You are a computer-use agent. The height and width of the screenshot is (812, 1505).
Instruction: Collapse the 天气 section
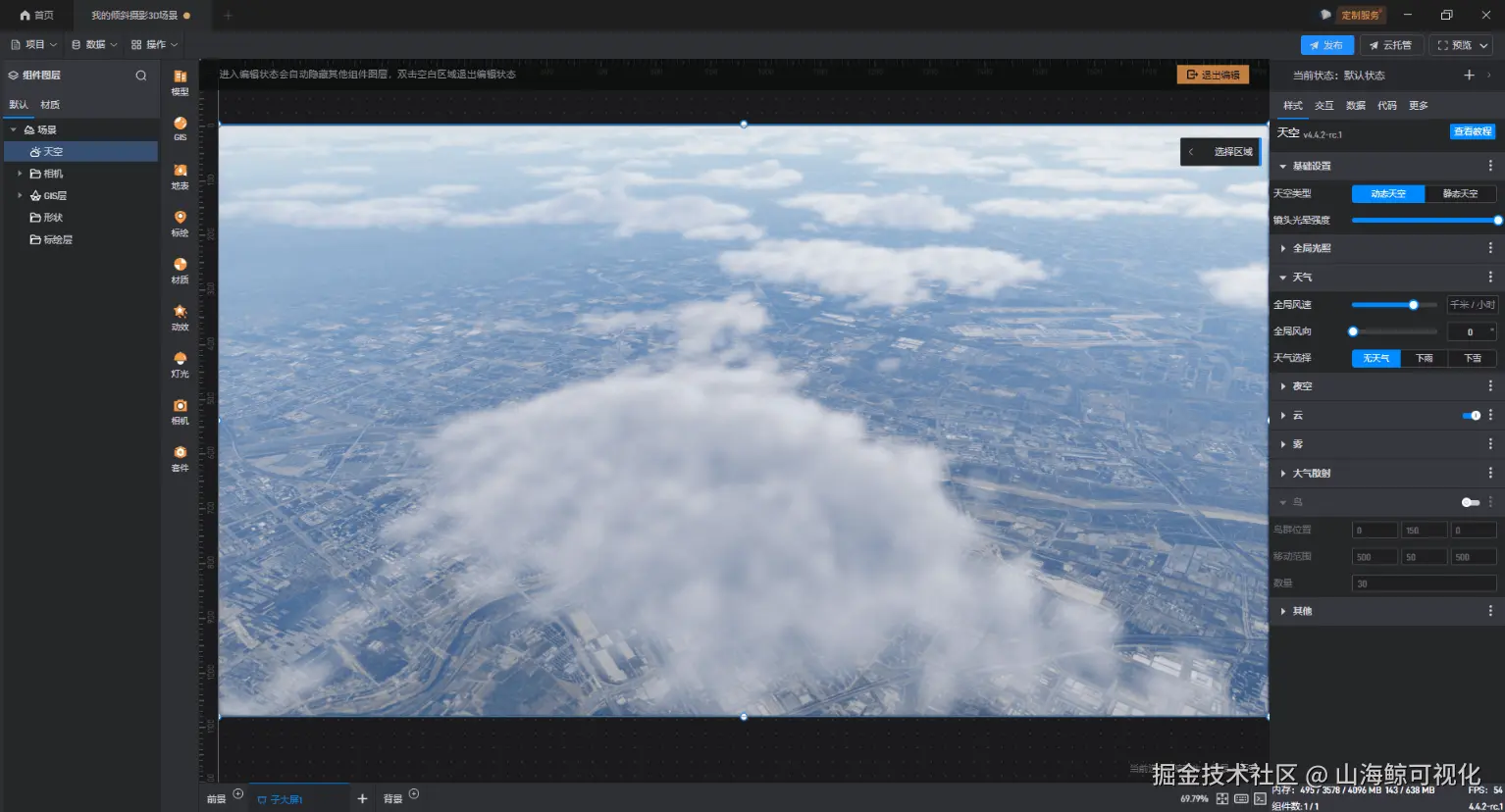point(1282,278)
